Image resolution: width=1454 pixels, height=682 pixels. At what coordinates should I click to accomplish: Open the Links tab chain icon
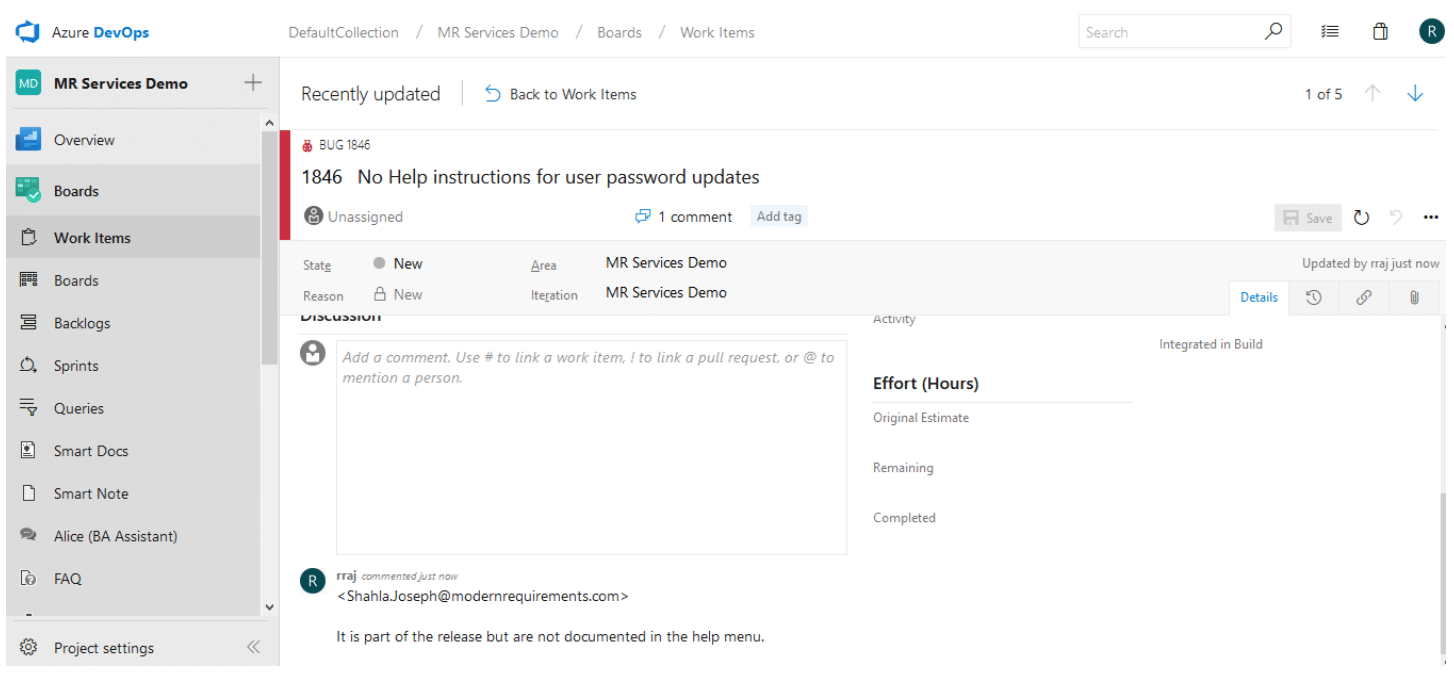[x=1364, y=297]
